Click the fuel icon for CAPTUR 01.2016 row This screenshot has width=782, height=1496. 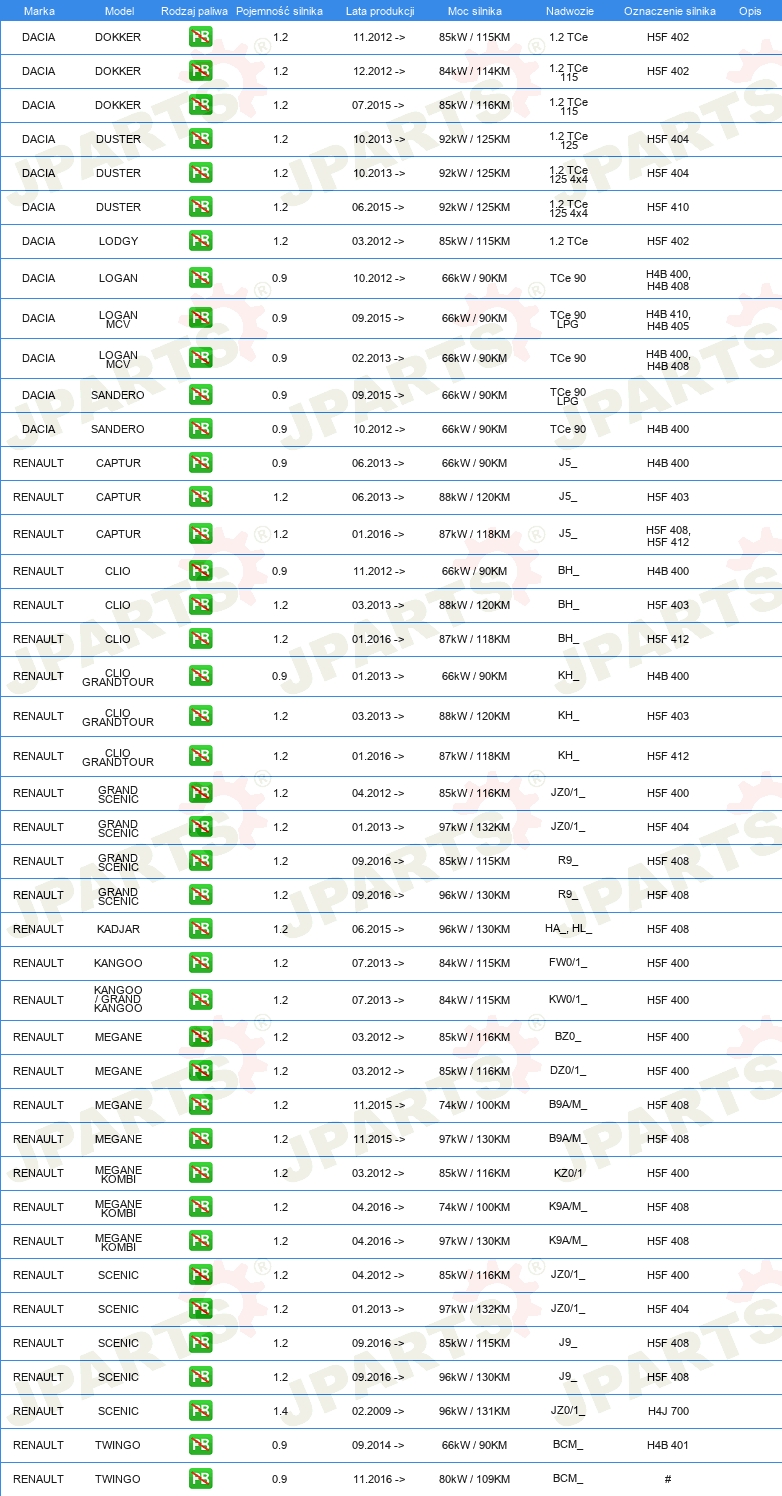coord(200,534)
